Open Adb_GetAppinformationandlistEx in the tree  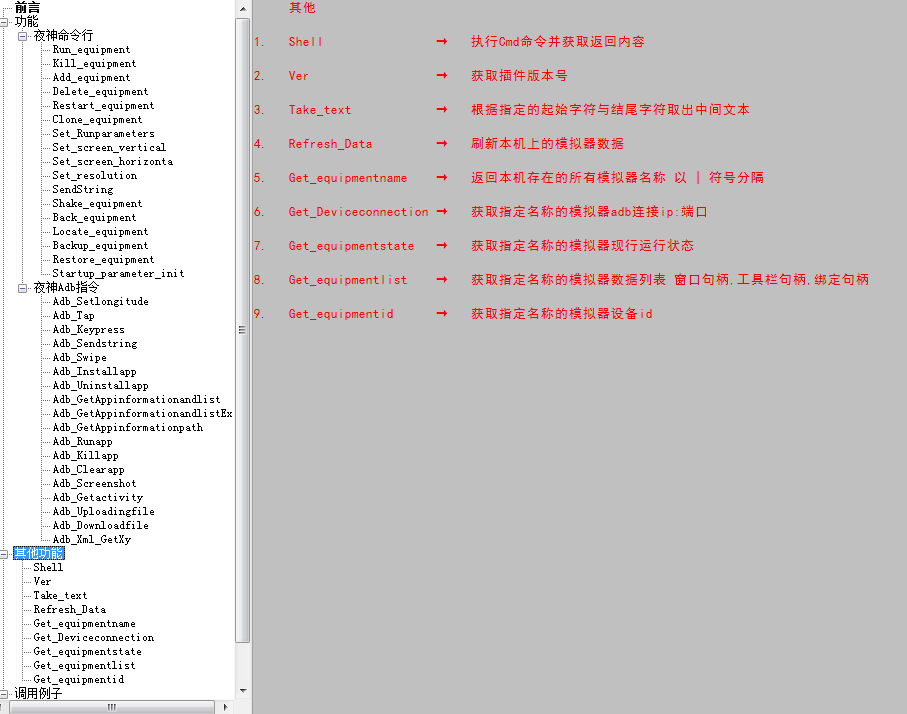(142, 414)
